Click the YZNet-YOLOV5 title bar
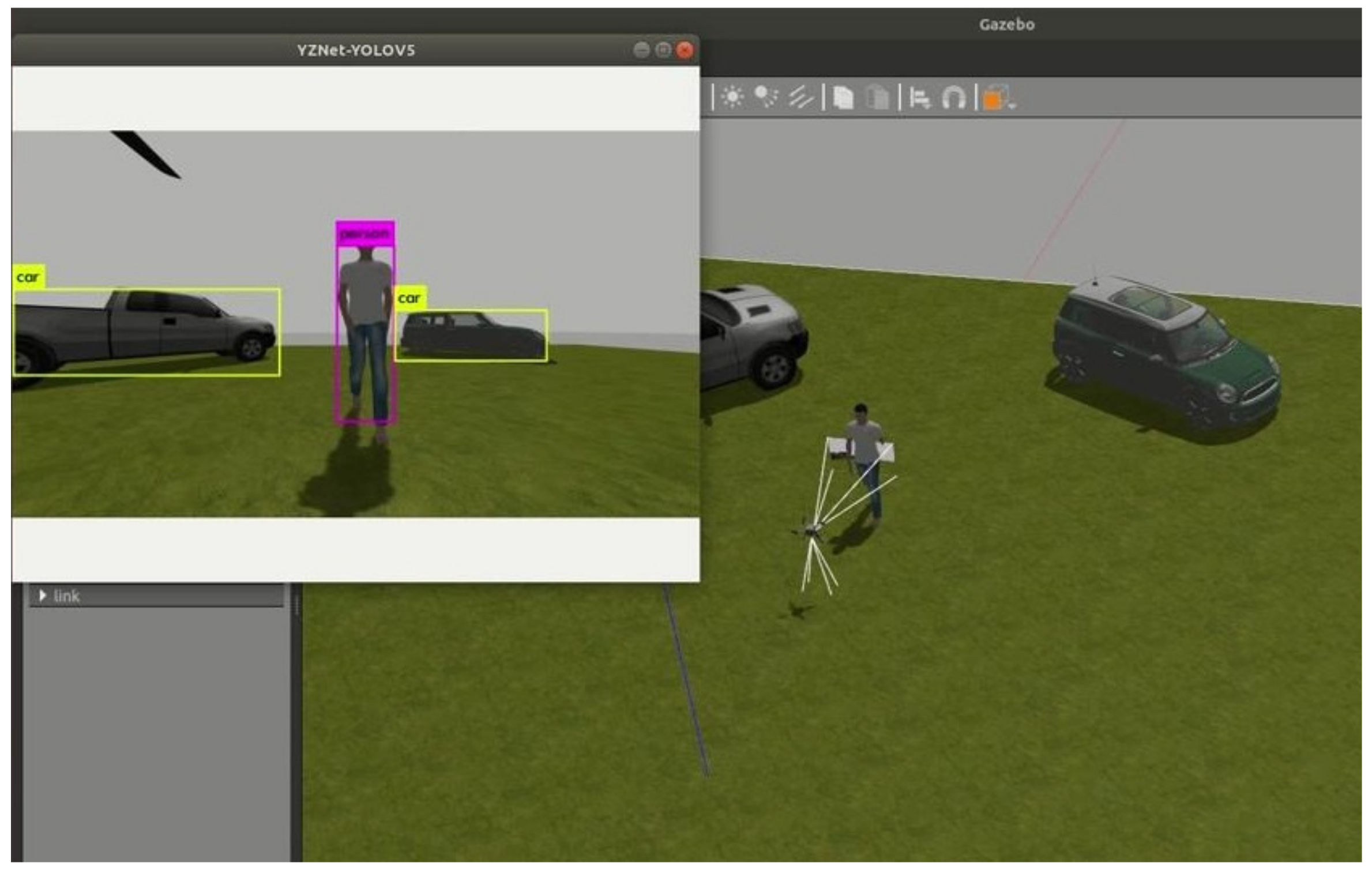Viewport: 1372px width, 870px height. click(x=356, y=50)
